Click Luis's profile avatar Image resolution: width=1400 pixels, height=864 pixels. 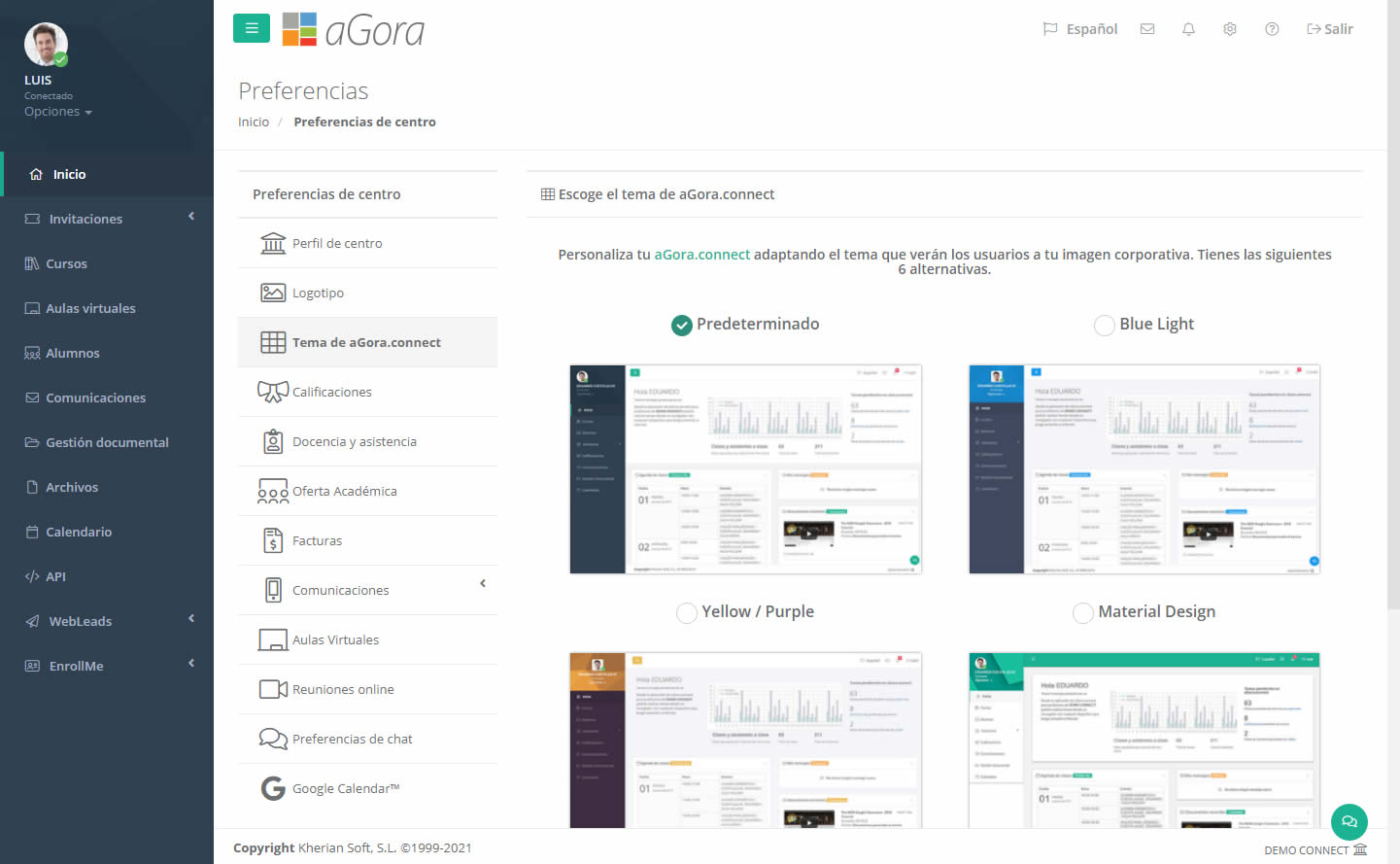(46, 45)
